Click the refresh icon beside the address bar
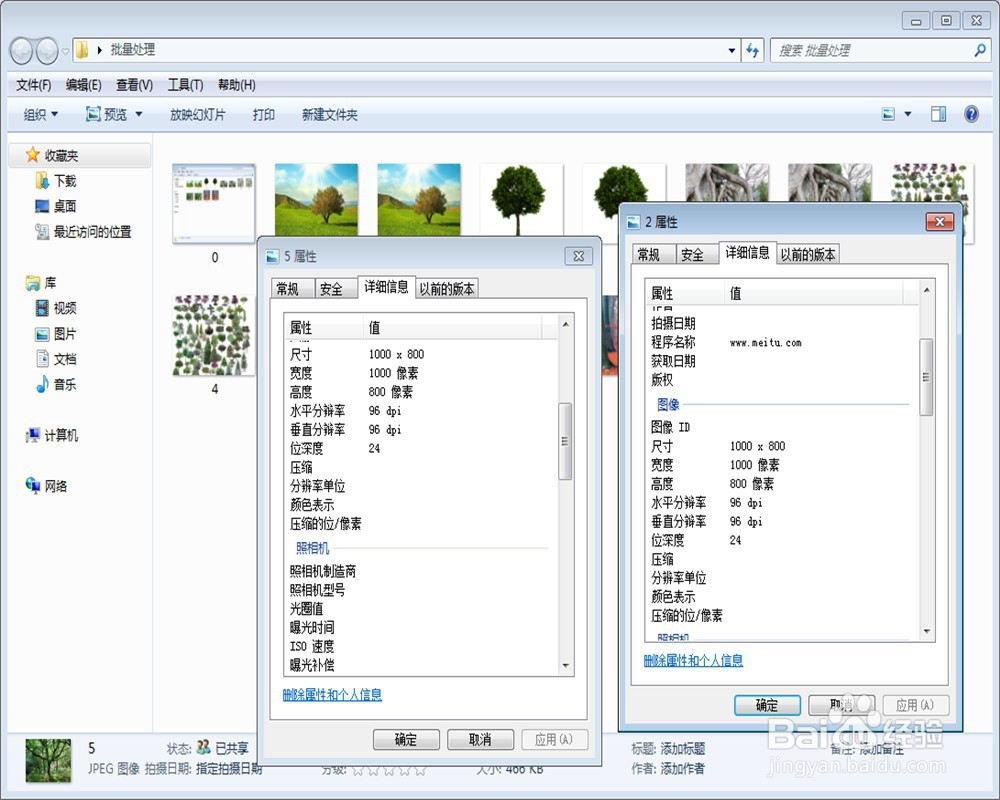The width and height of the screenshot is (1000, 800). (x=751, y=47)
